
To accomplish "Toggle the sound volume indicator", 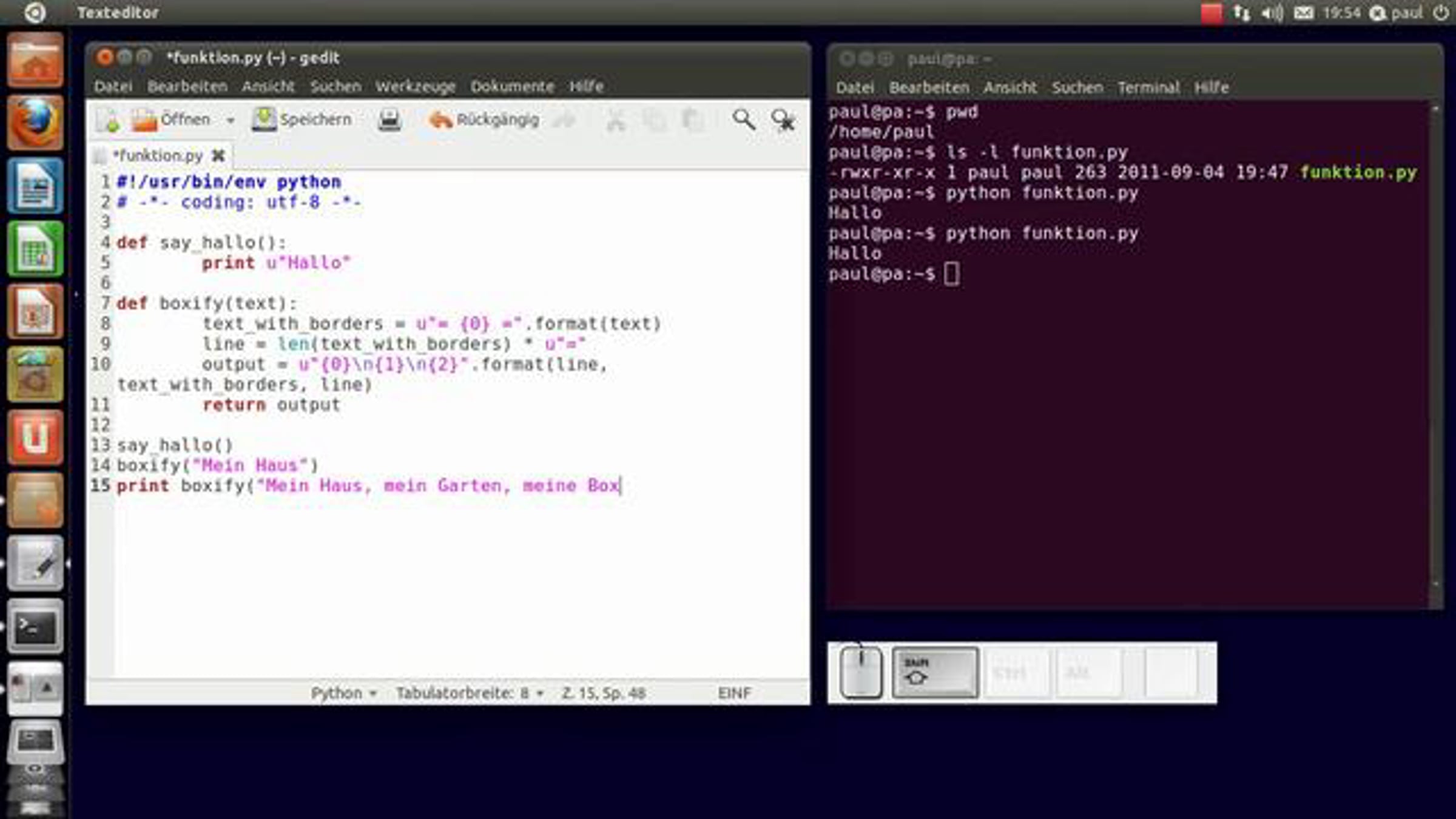I will pyautogui.click(x=1272, y=13).
